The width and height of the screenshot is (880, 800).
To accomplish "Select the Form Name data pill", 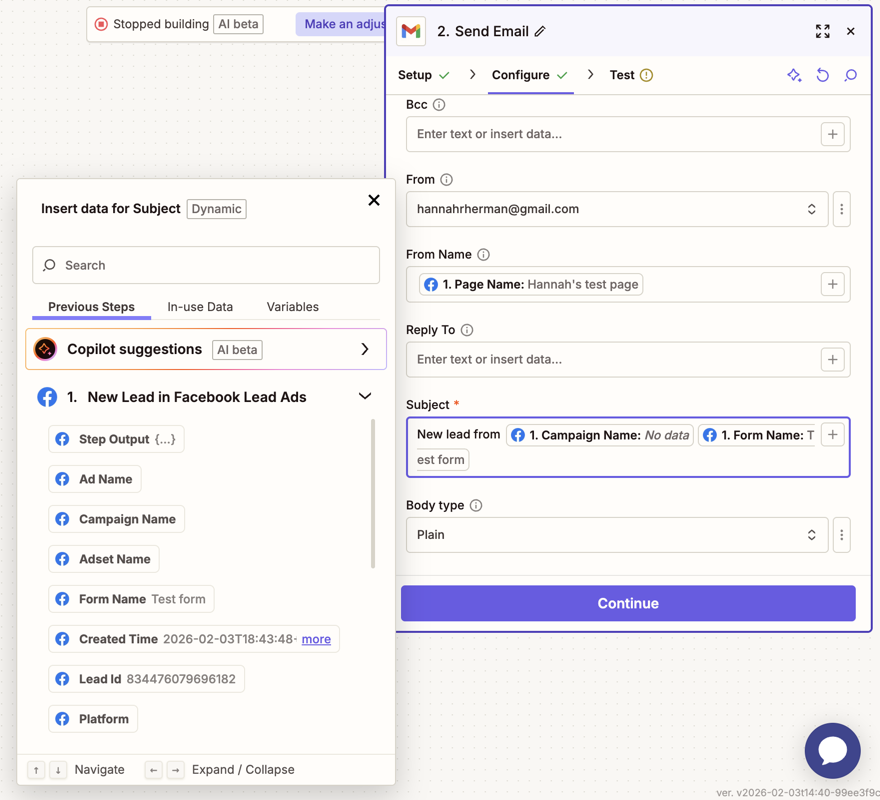I will pos(131,599).
